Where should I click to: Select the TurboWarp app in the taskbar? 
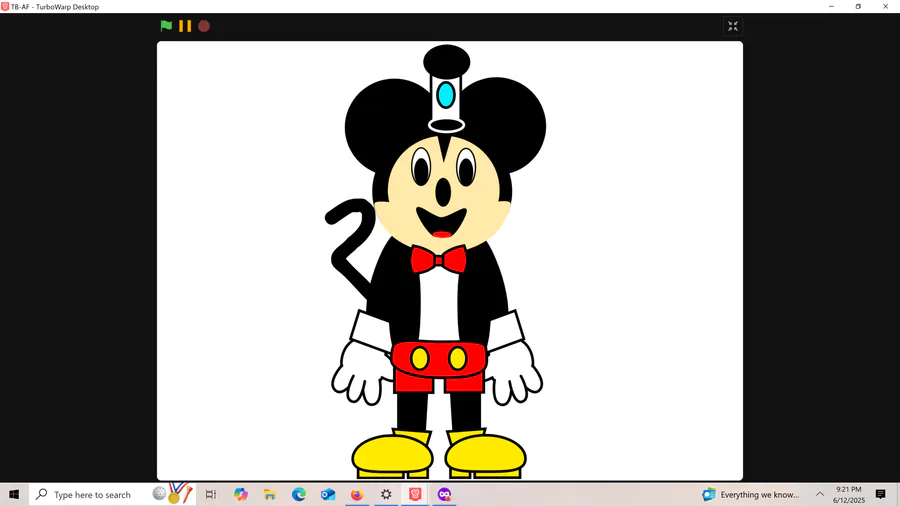click(x=415, y=494)
